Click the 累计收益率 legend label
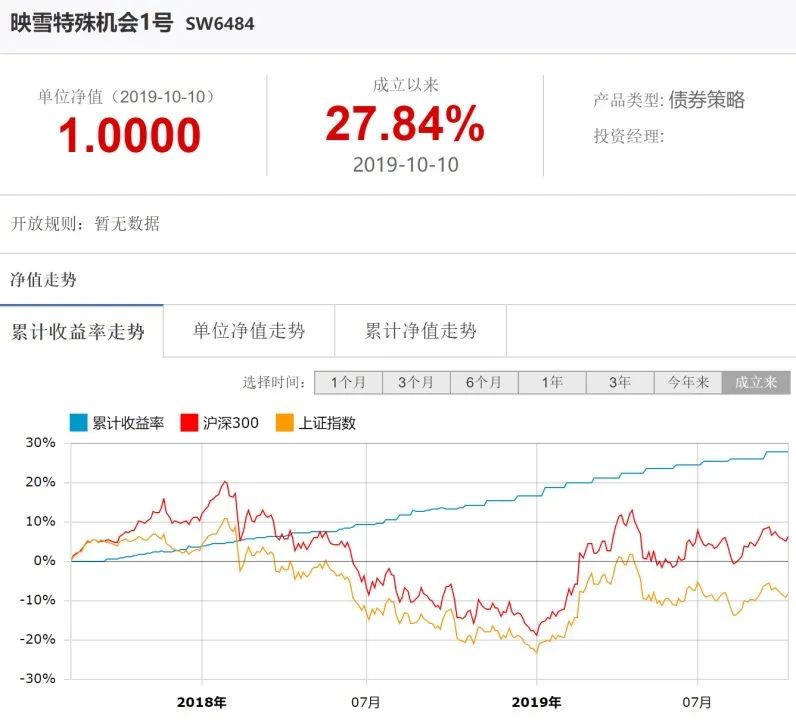 coord(128,423)
